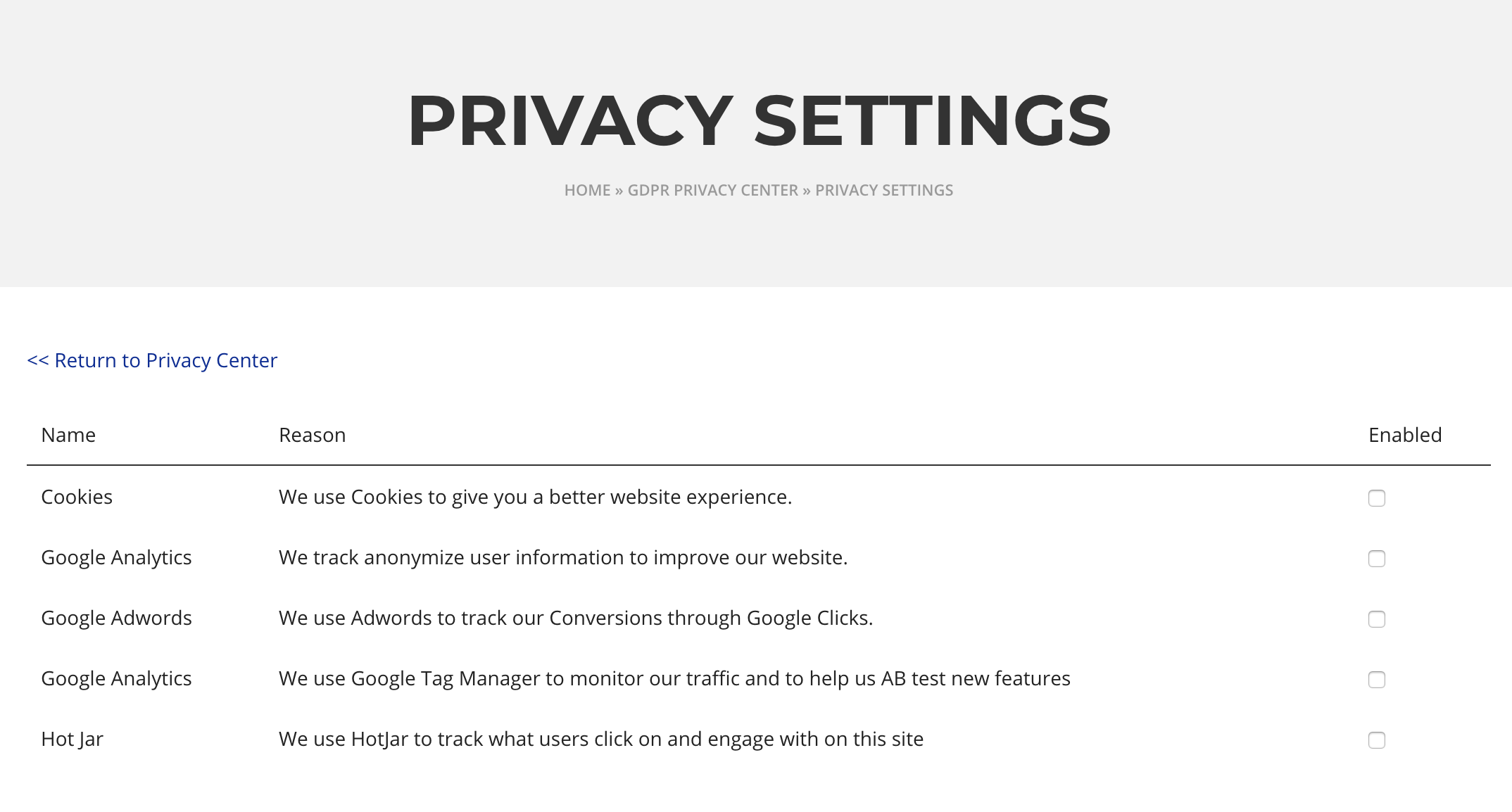The width and height of the screenshot is (1512, 812).
Task: Open GDPR Privacy Center breadcrumb link
Action: 712,191
